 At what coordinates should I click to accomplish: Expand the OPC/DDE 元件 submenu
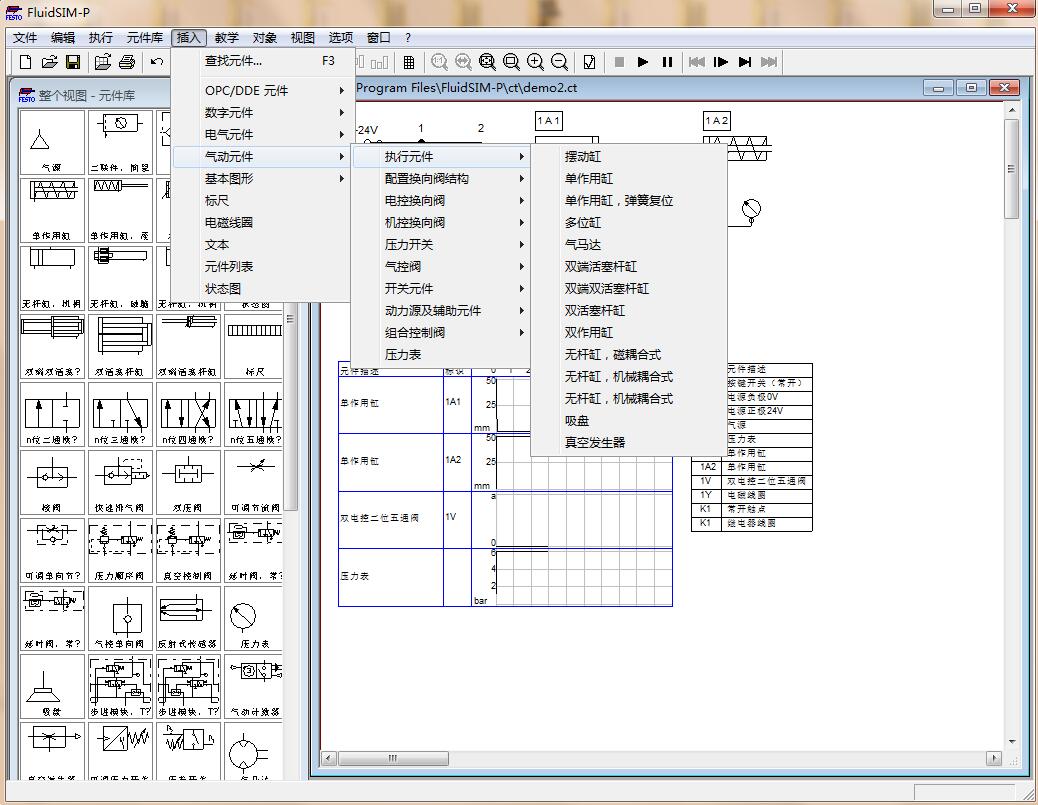pyautogui.click(x=261, y=91)
